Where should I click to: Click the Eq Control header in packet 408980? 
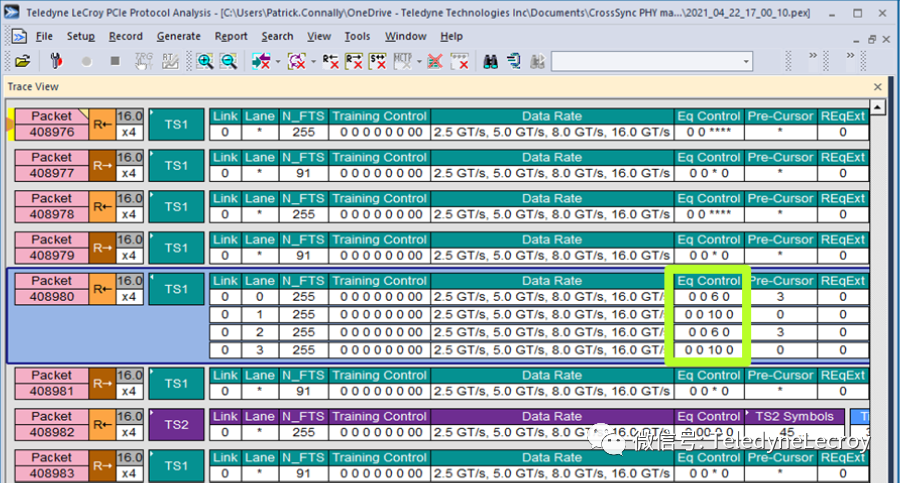(x=708, y=281)
